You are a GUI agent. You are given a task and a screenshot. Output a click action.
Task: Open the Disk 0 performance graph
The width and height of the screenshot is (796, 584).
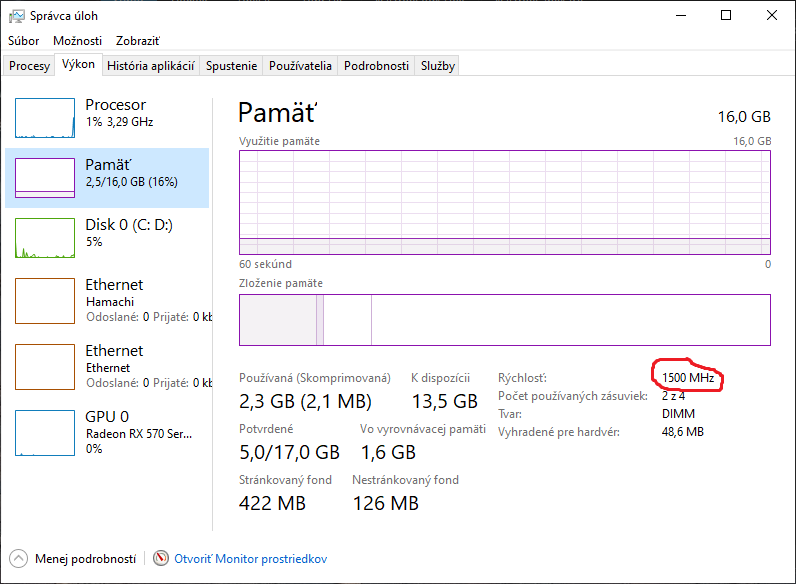coord(45,238)
